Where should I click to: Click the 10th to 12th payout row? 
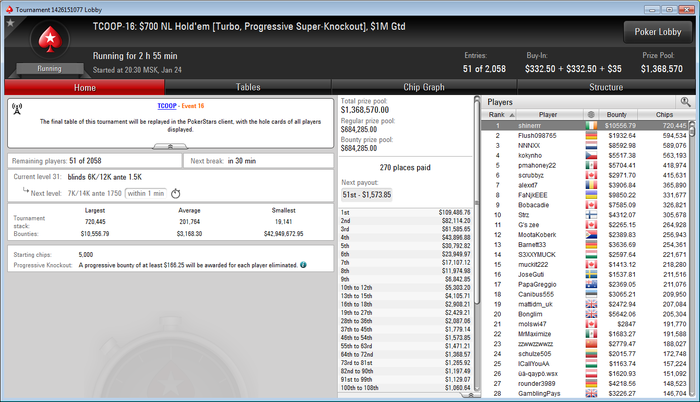click(405, 288)
